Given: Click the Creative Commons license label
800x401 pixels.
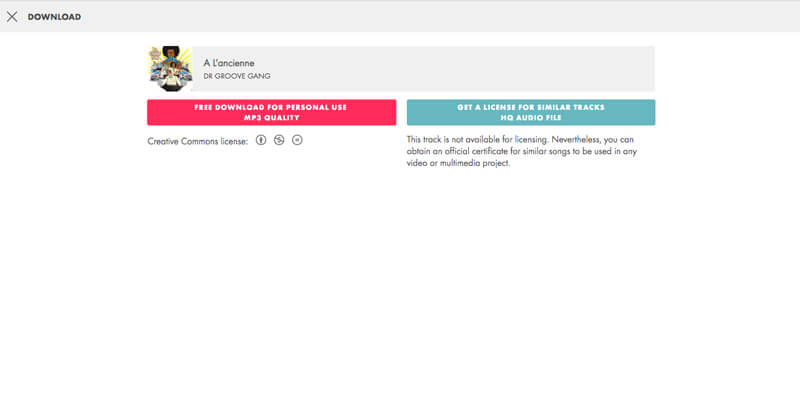Looking at the screenshot, I should point(197,141).
